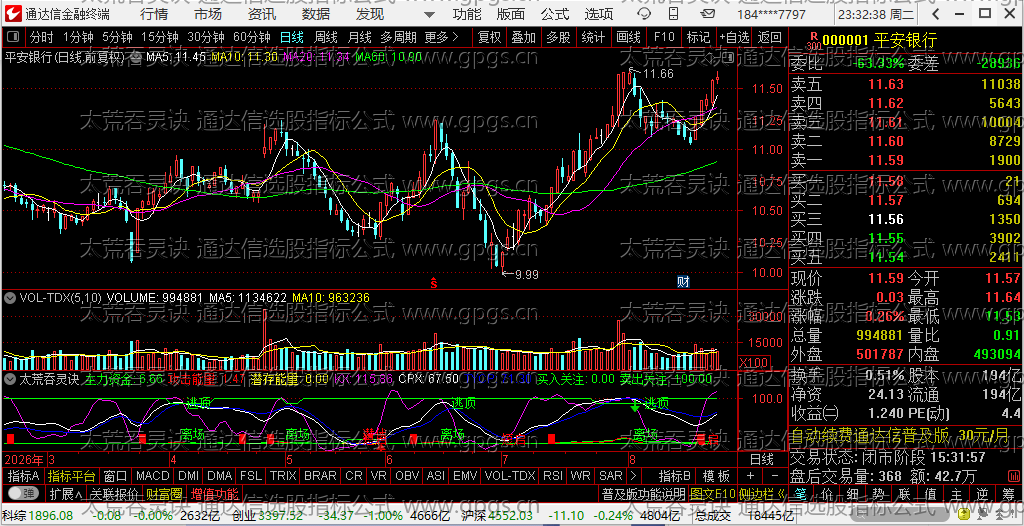Select the 笔 tick details tab
The height and width of the screenshot is (526, 1024).
(803, 493)
